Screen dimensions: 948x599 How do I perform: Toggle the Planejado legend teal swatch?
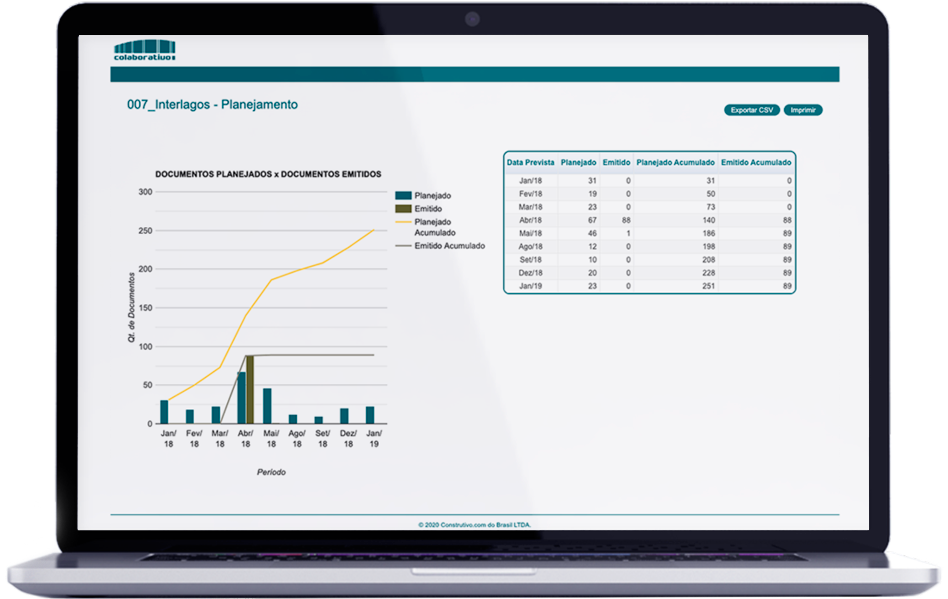[403, 196]
